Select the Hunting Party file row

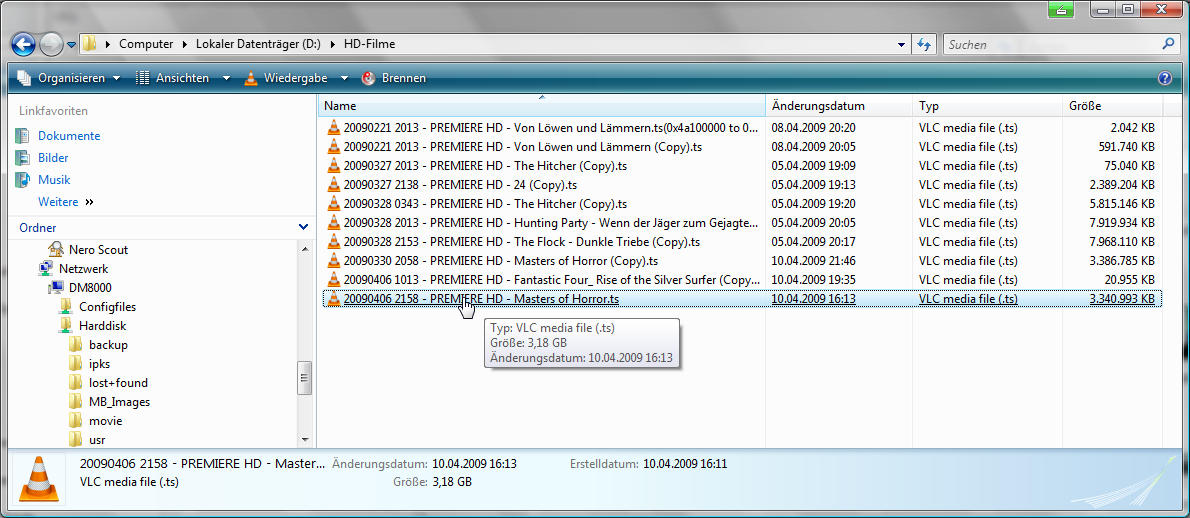point(741,222)
